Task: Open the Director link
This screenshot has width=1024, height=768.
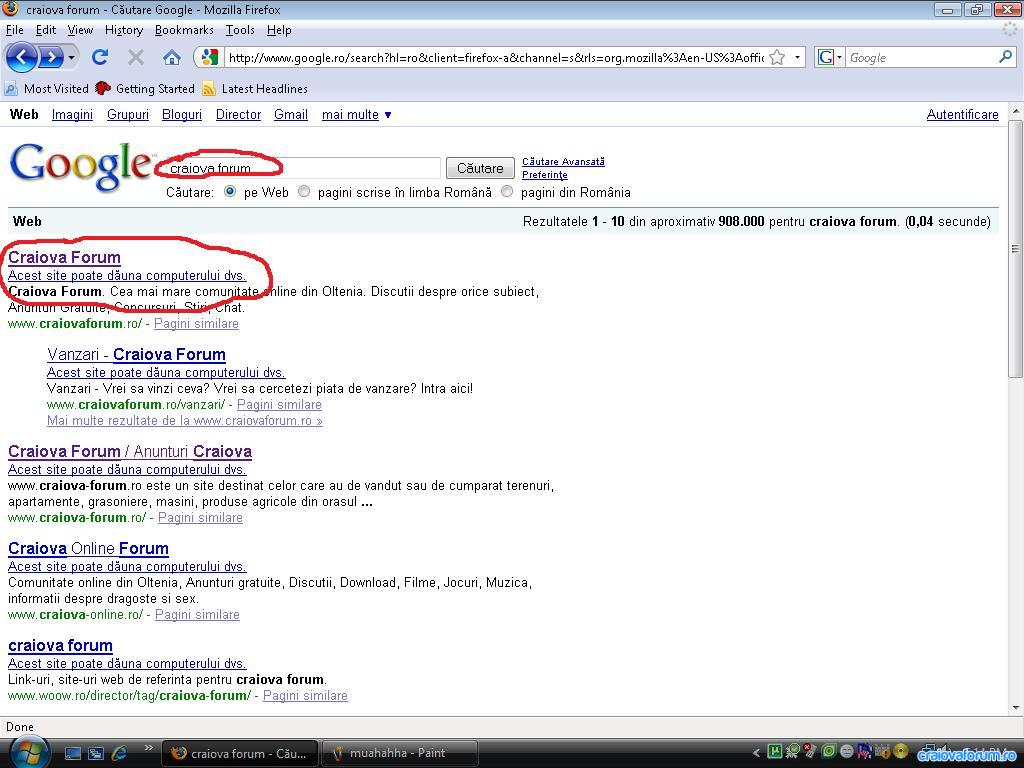Action: [238, 114]
